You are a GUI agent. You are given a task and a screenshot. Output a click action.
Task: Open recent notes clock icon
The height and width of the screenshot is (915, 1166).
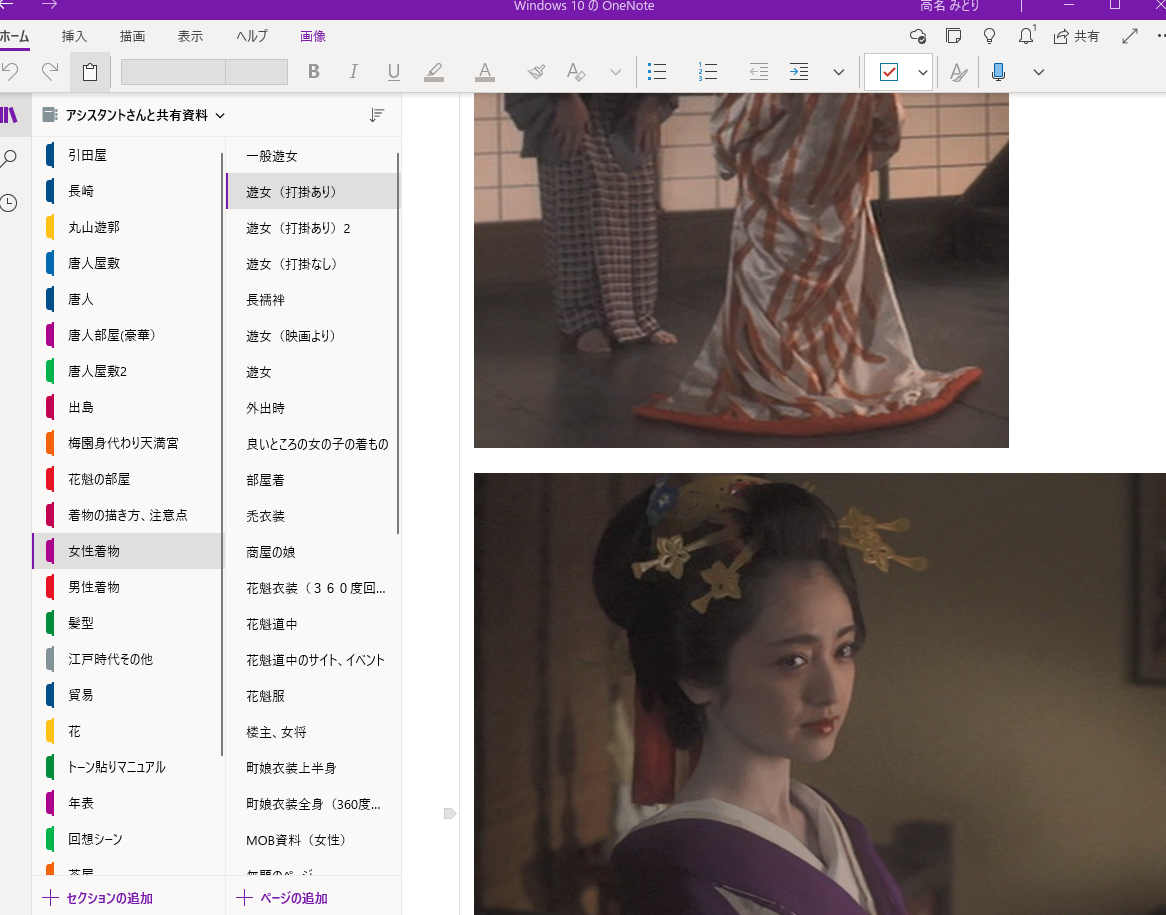point(9,203)
